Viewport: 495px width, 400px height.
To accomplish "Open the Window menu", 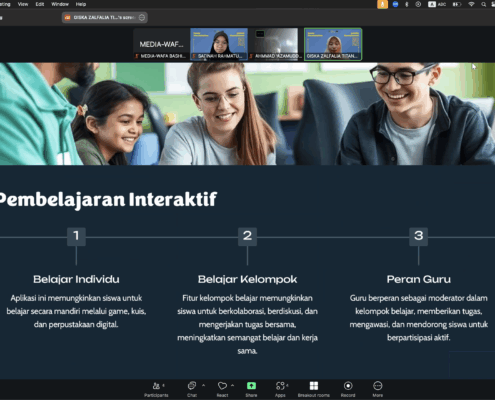I will 60,4.
